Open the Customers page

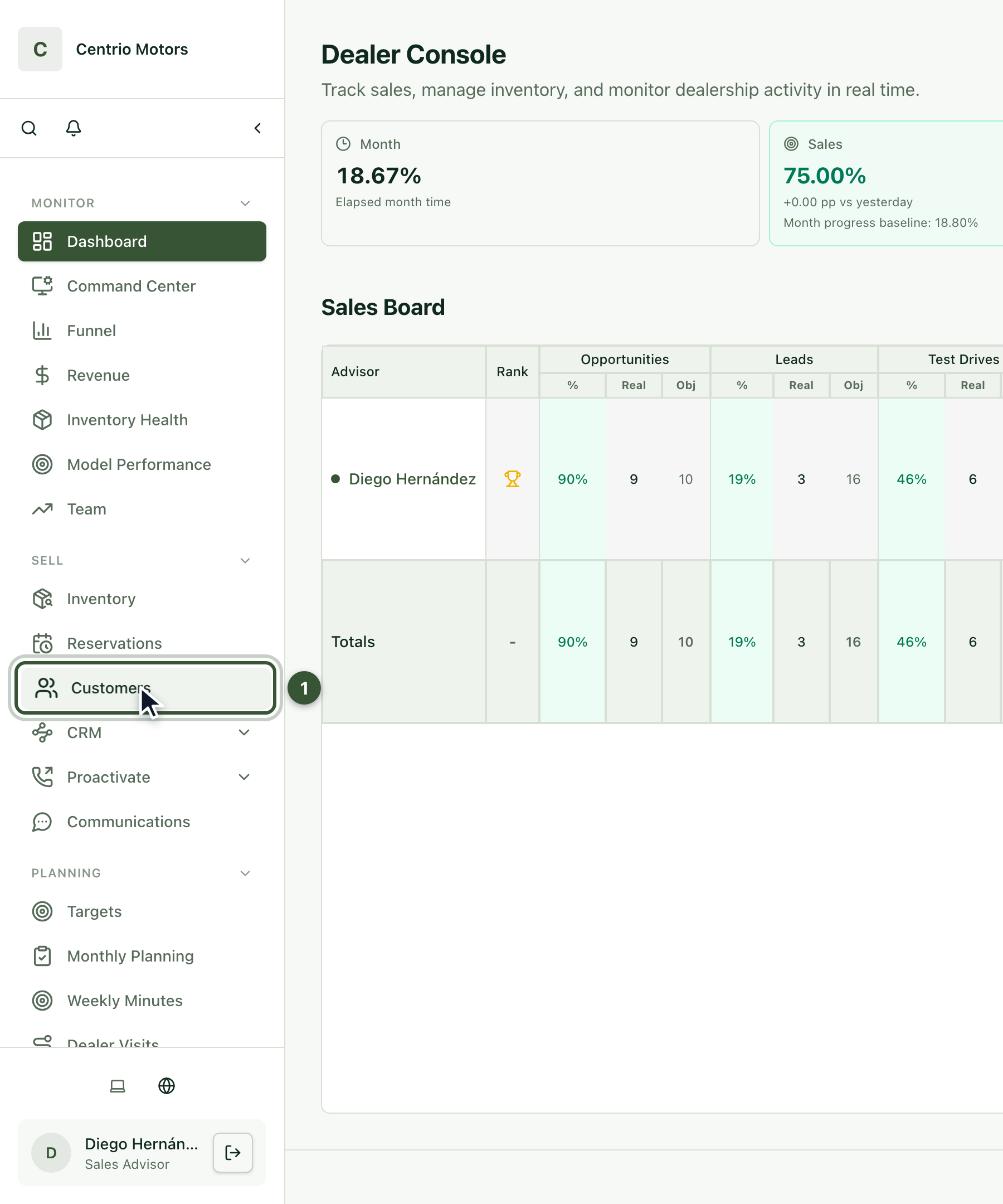pyautogui.click(x=145, y=688)
